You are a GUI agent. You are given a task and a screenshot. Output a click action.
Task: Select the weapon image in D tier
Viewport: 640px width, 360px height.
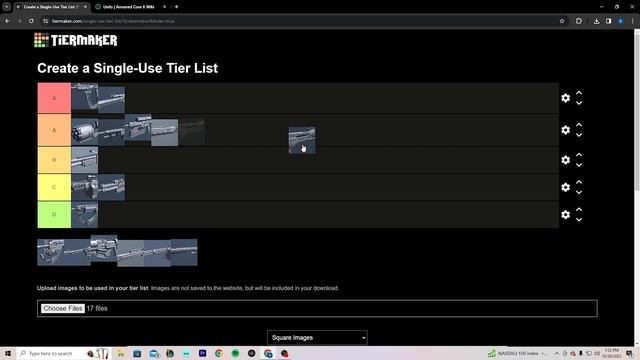point(84,214)
